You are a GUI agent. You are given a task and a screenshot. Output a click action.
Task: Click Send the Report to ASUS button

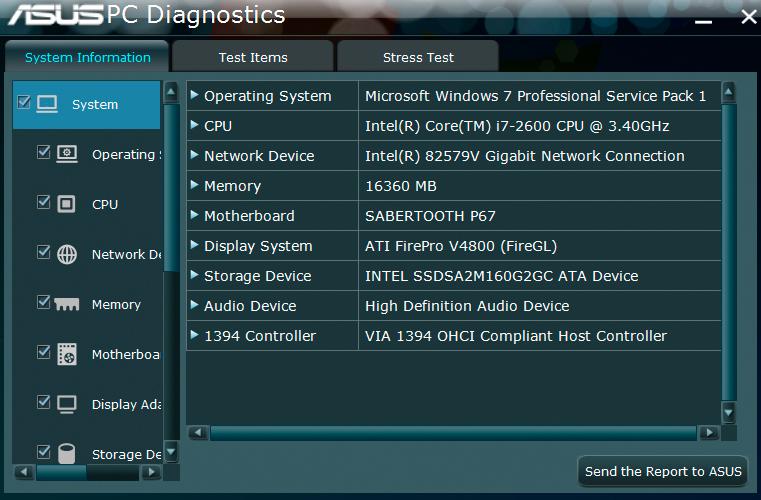[x=663, y=471]
